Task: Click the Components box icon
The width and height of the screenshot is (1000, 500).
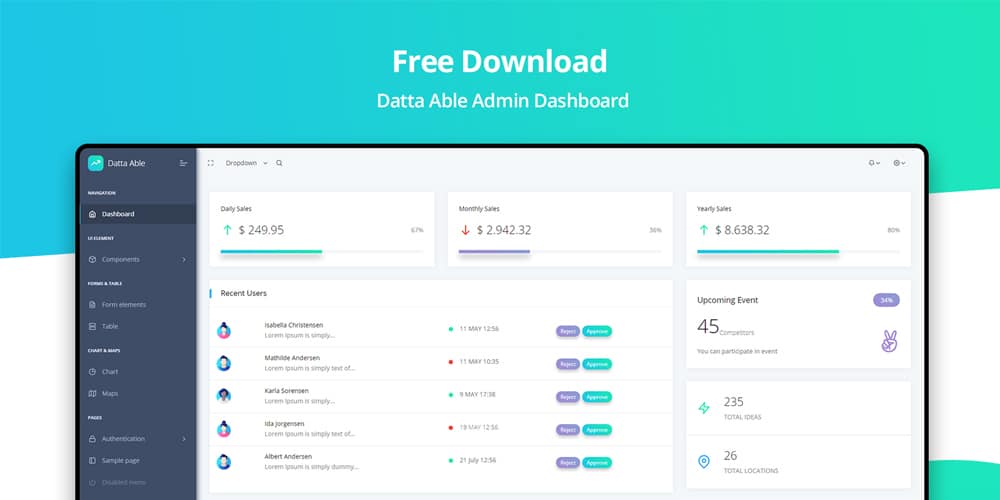Action: click(92, 260)
